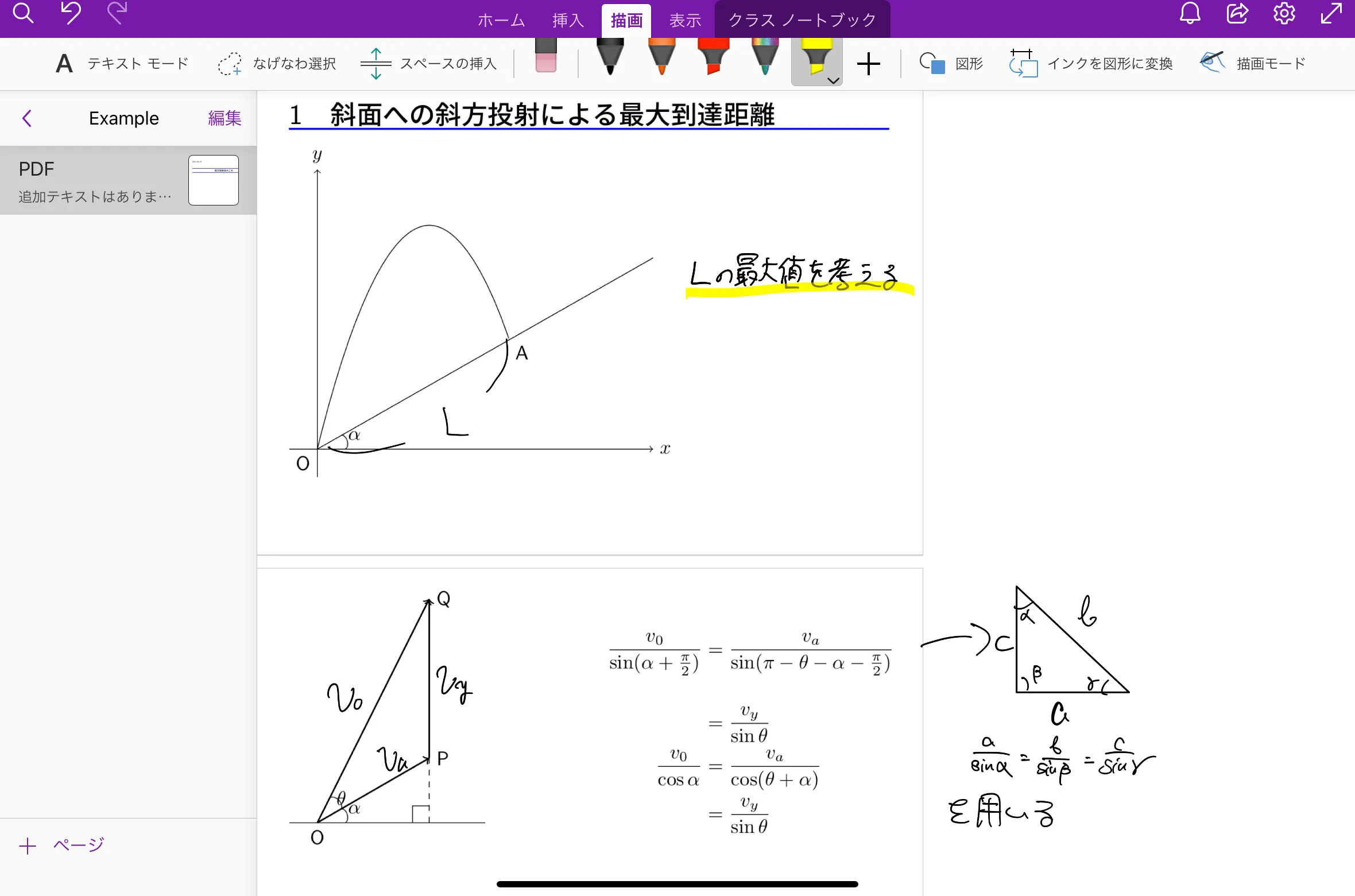Screen dimensions: 1355x896
Task: Open yellow highlighter options chevron
Action: [x=833, y=80]
